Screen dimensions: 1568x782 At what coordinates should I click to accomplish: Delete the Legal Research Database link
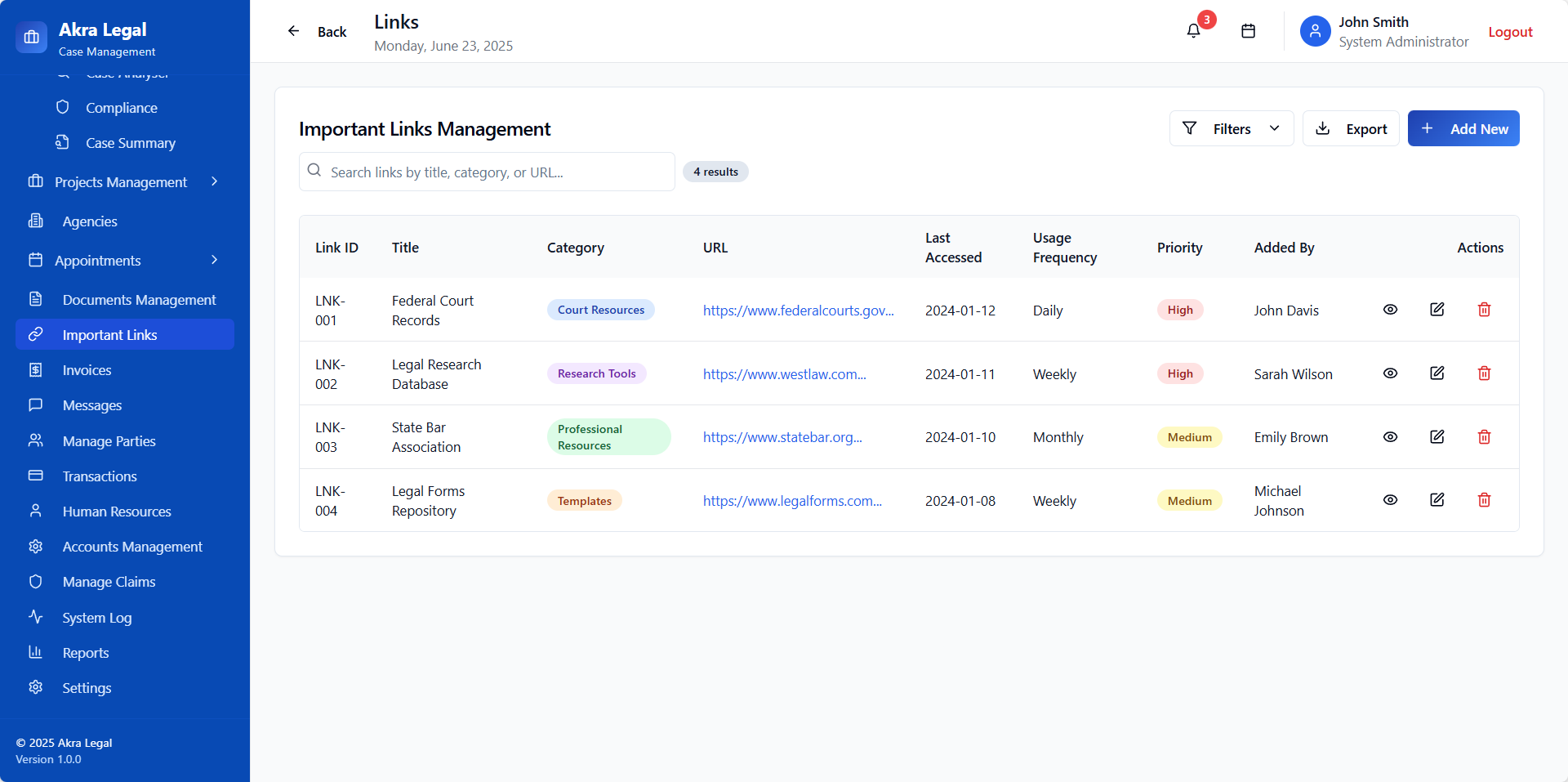[1484, 373]
